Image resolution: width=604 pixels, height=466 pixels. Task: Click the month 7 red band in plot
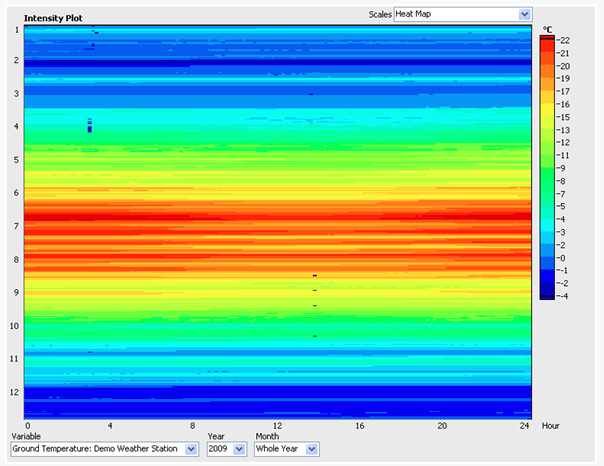tap(277, 218)
